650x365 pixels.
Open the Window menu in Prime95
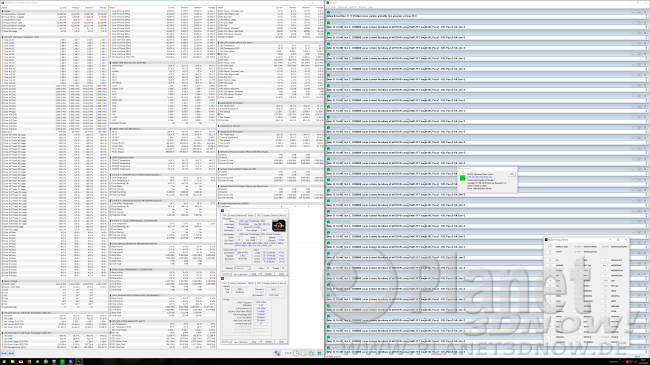coord(362,7)
